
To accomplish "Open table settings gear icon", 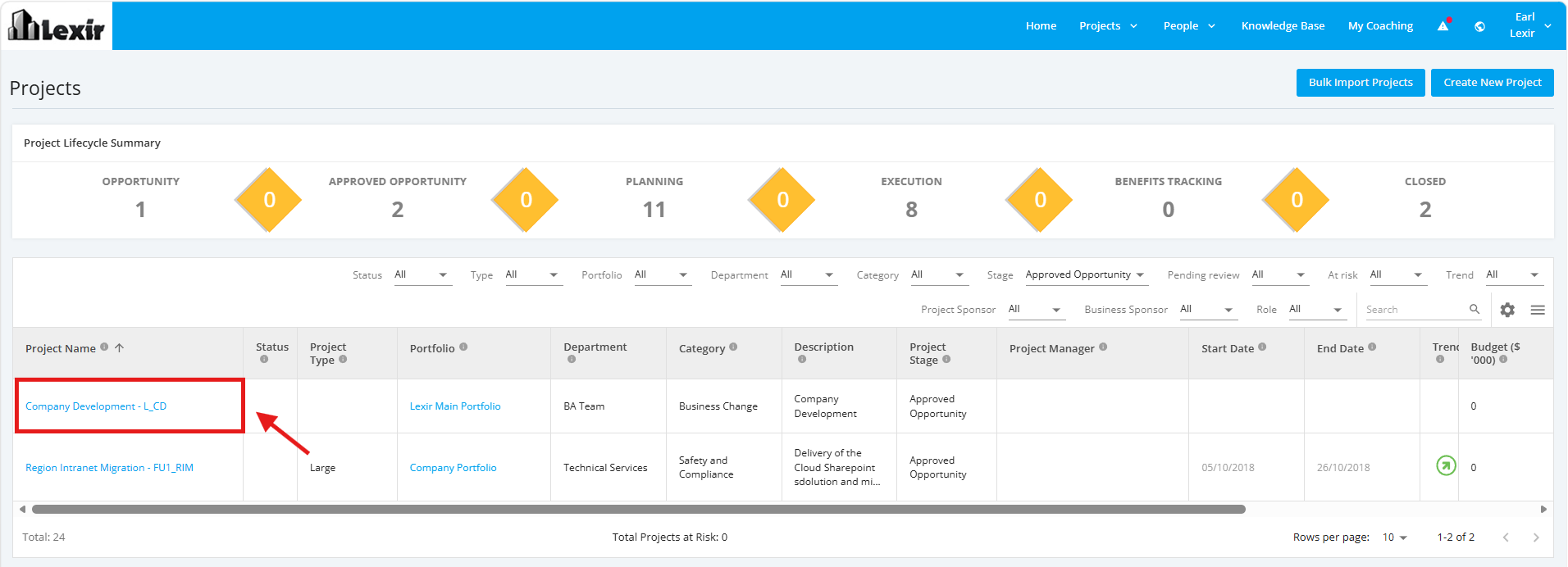I will [x=1507, y=310].
